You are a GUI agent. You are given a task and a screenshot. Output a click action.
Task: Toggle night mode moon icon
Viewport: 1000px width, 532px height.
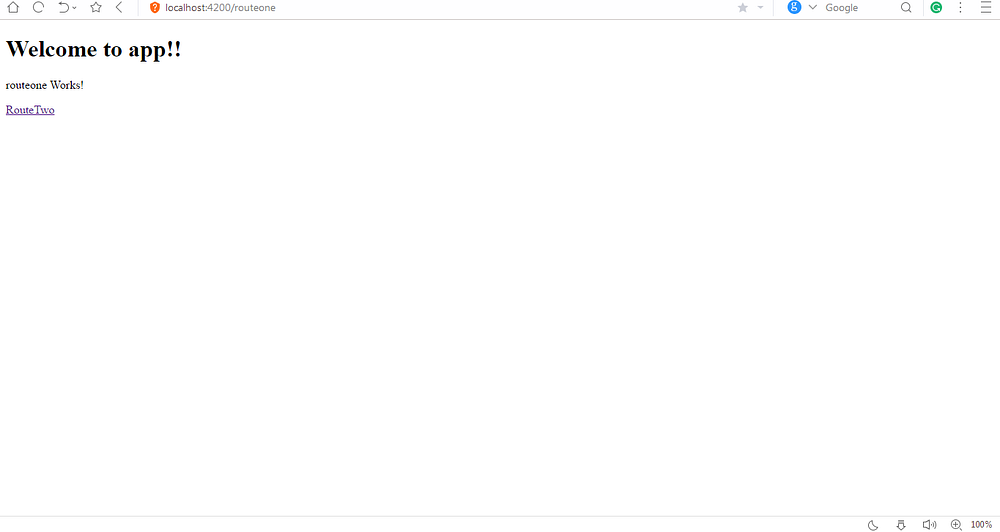coord(873,525)
